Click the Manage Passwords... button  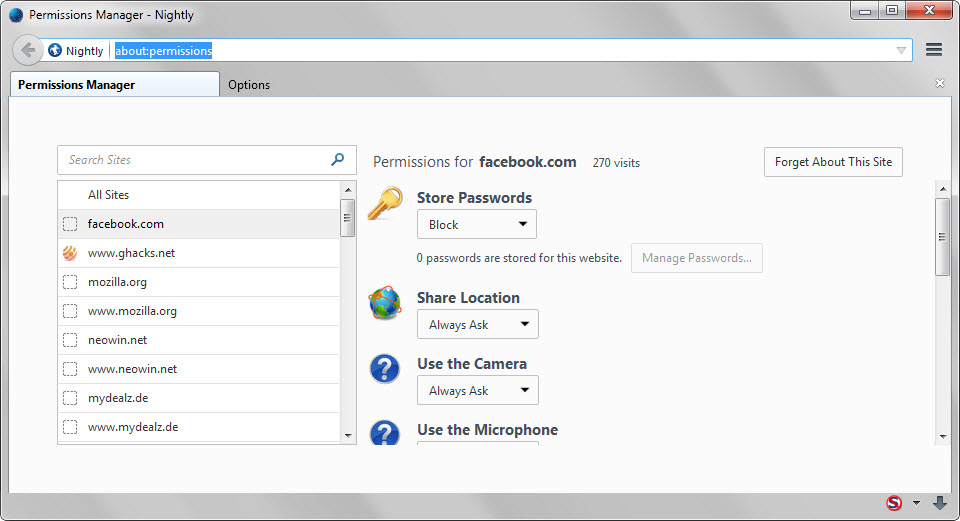(697, 258)
